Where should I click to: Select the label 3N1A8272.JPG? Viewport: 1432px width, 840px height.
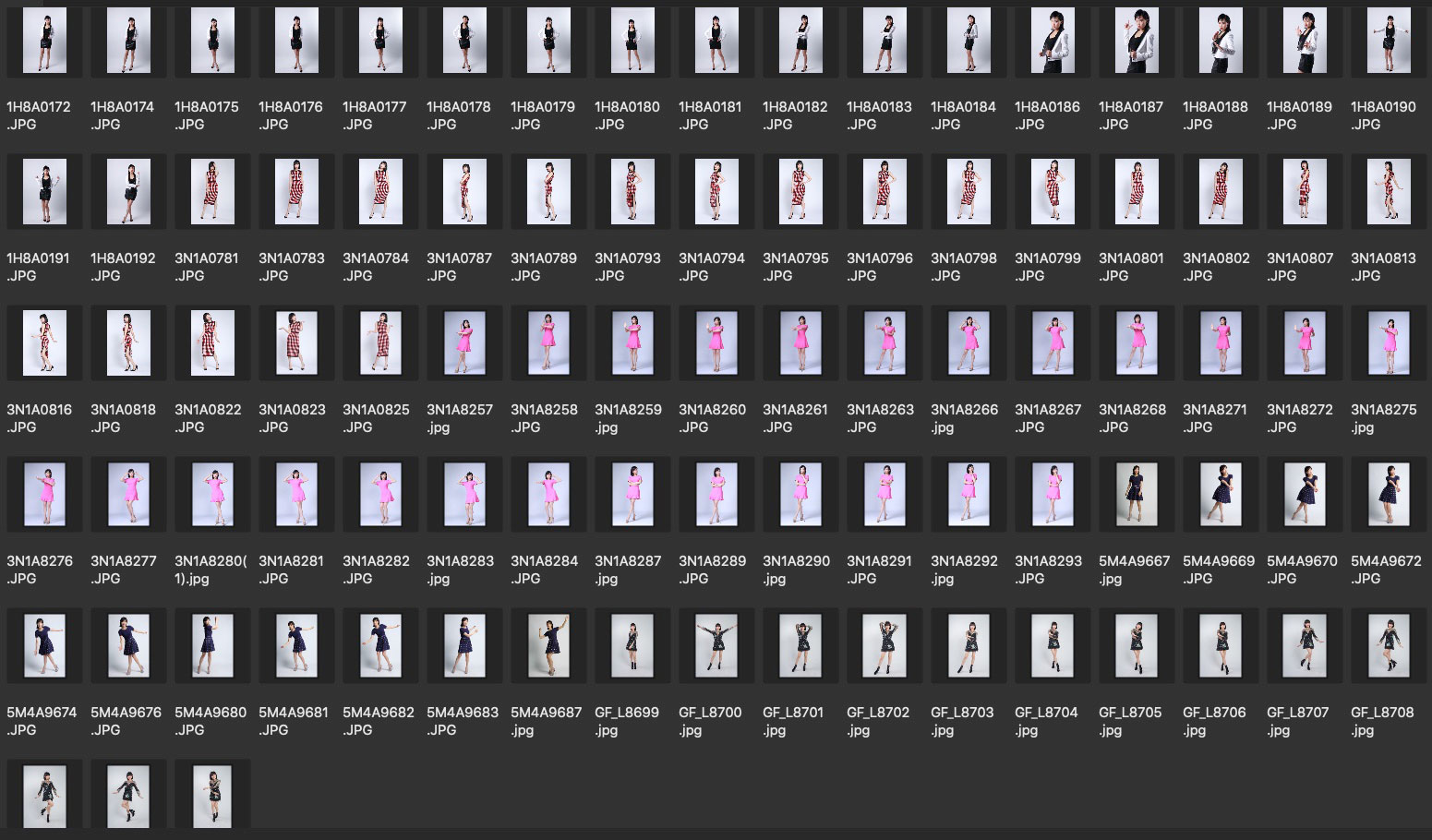click(1300, 418)
